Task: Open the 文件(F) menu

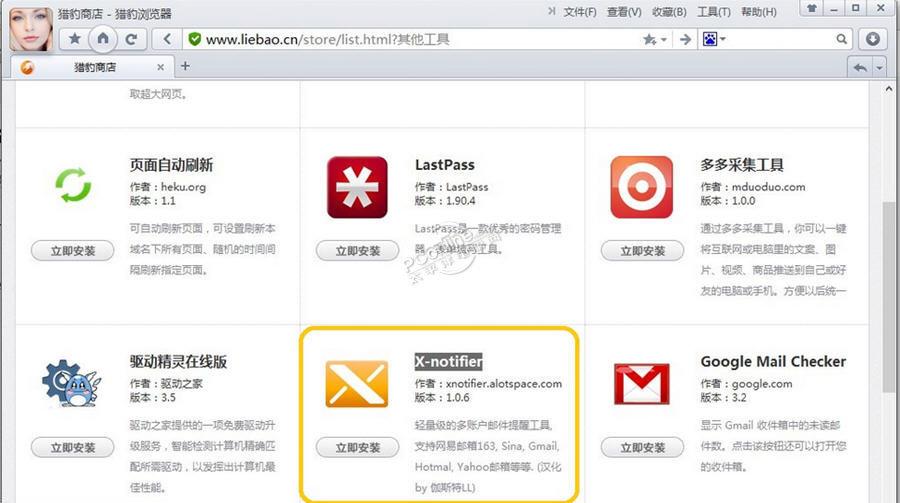Action: pos(580,11)
